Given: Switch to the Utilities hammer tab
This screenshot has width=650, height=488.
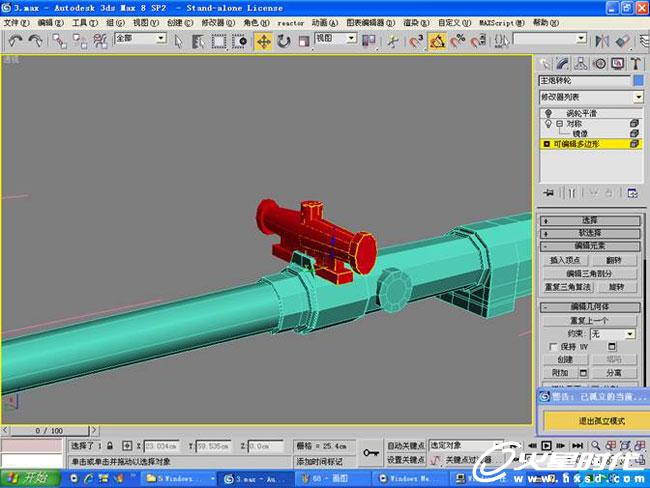Looking at the screenshot, I should tap(635, 63).
